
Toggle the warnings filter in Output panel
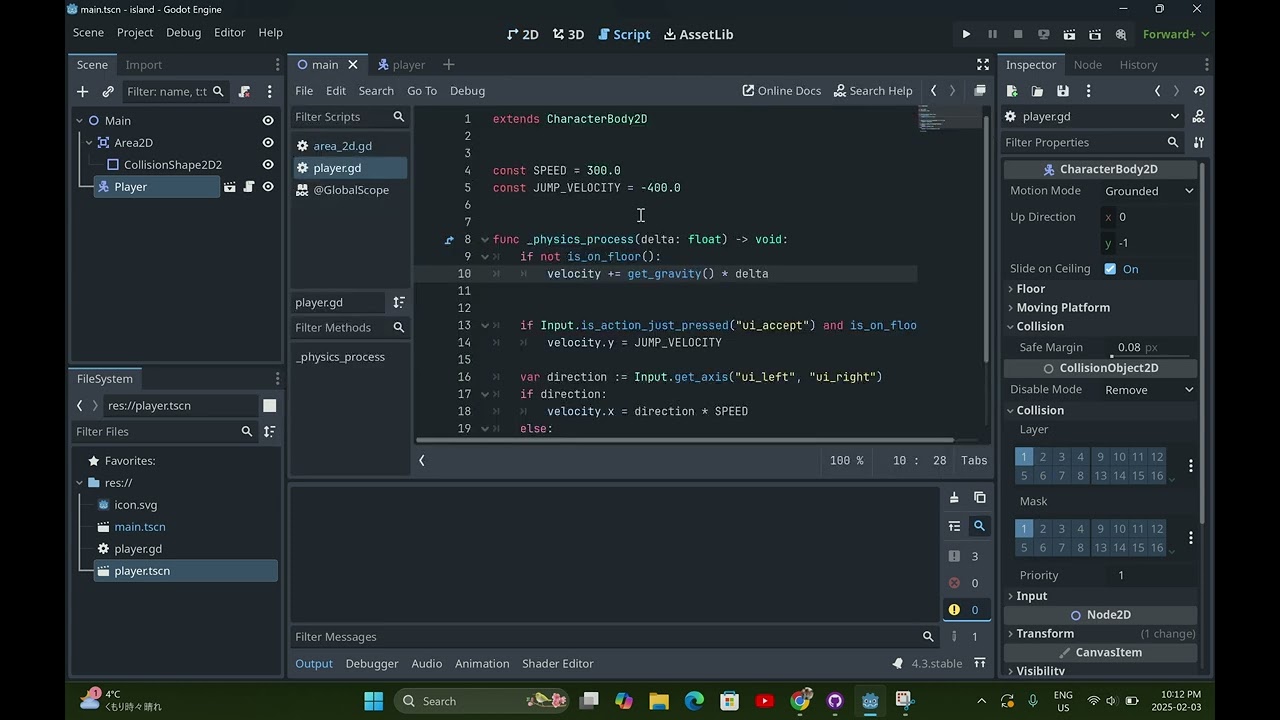[x=965, y=610]
